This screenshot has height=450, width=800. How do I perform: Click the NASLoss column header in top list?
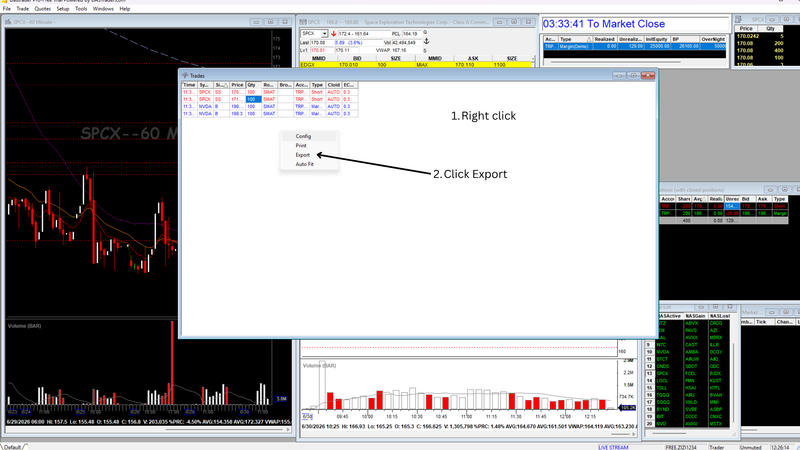pos(719,316)
